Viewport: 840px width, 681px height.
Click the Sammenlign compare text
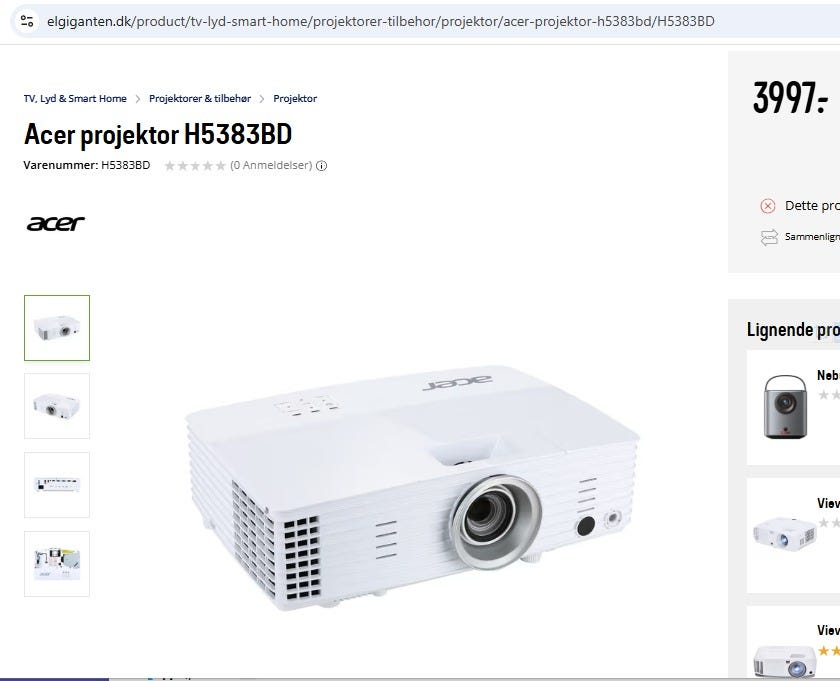click(x=812, y=237)
